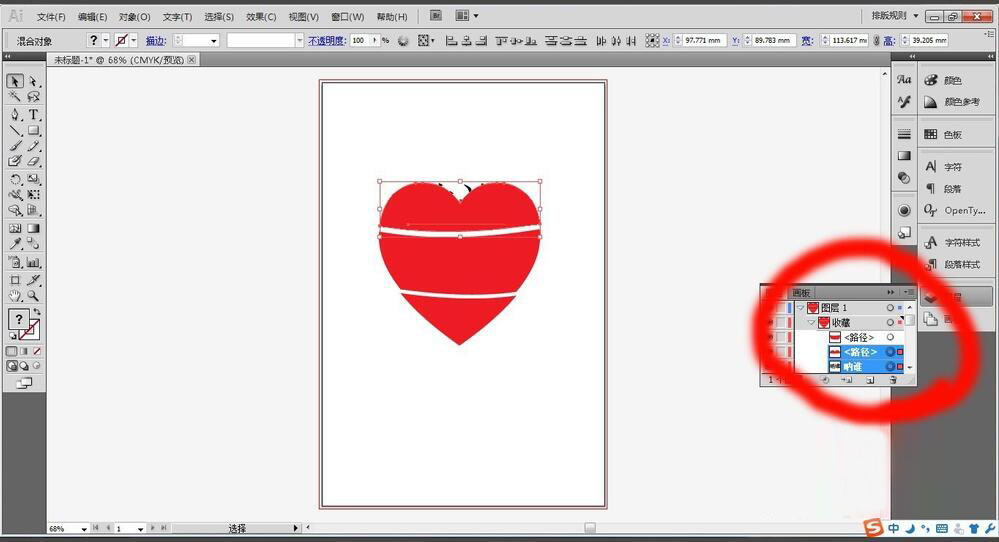Open the 编辑(E) menu
This screenshot has height=542, width=999.
[x=92, y=17]
